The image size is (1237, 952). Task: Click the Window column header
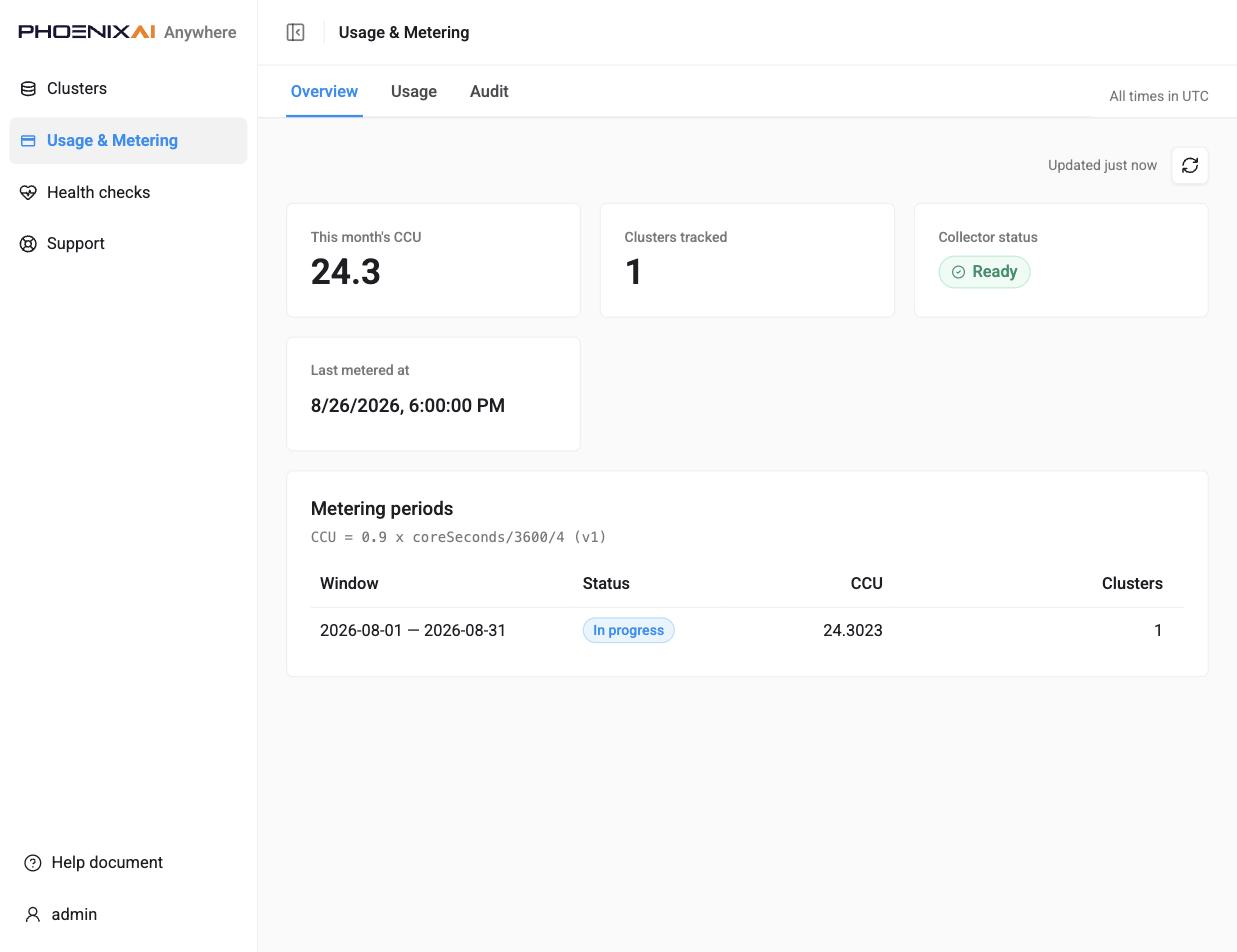[x=349, y=584]
